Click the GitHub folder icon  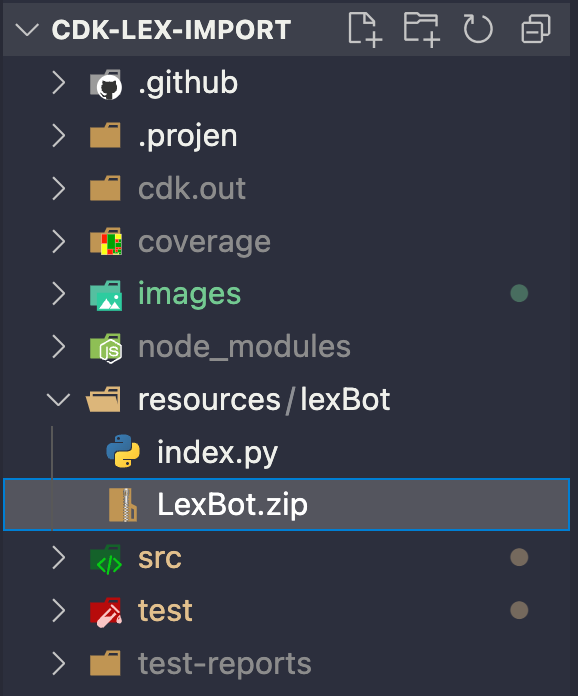106,84
